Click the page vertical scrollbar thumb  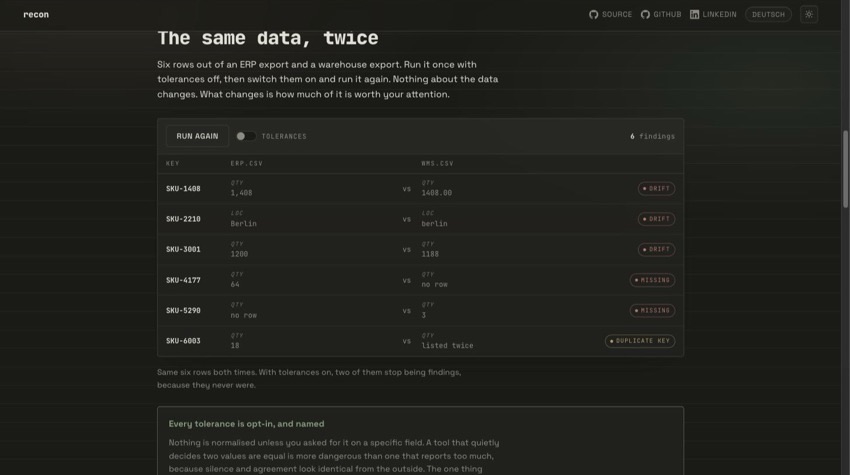(845, 169)
